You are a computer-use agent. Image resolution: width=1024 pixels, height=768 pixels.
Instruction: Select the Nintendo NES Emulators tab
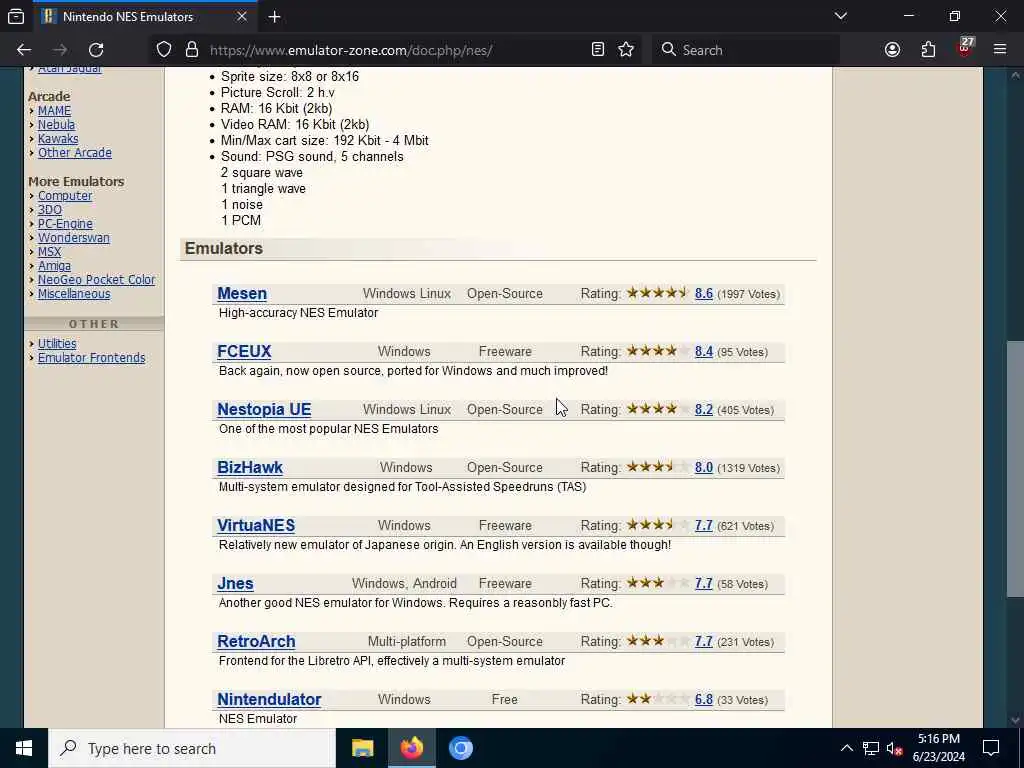point(144,17)
